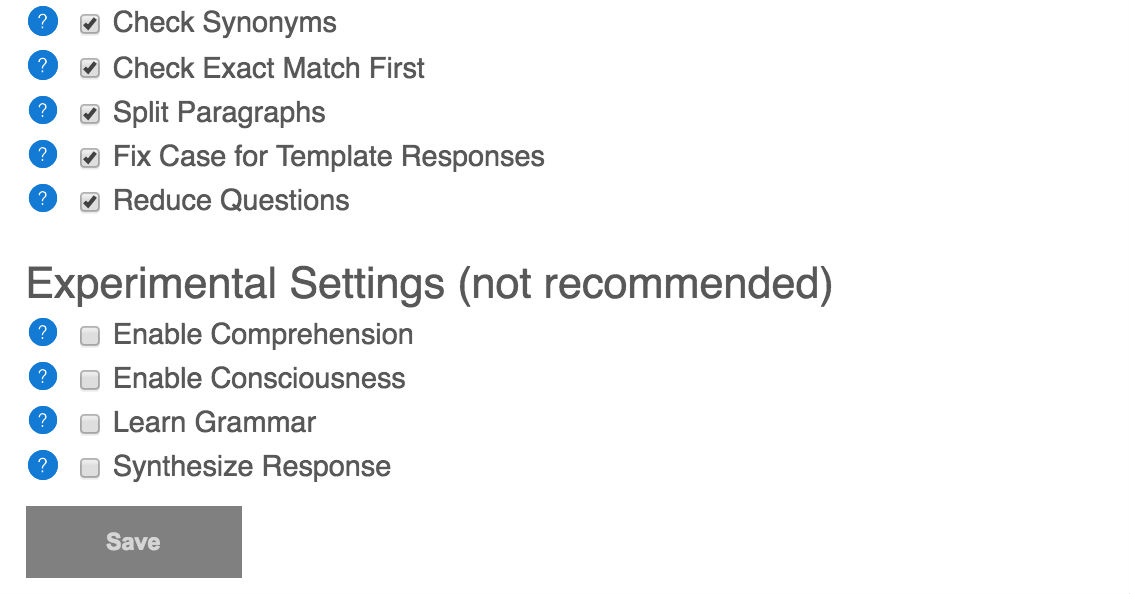This screenshot has width=1130, height=594.
Task: Turn off Split Paragraphs checkbox
Action: click(90, 114)
